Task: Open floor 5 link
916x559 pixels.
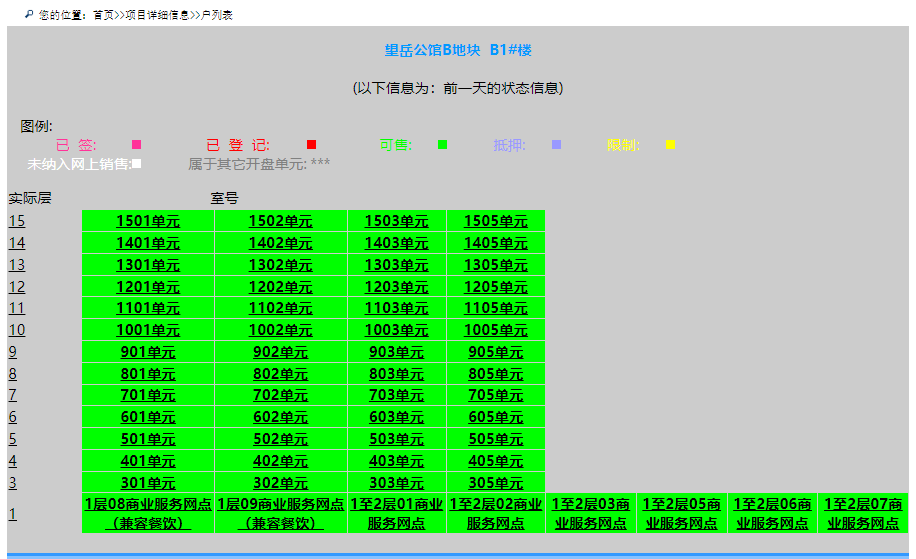Action: 12,439
